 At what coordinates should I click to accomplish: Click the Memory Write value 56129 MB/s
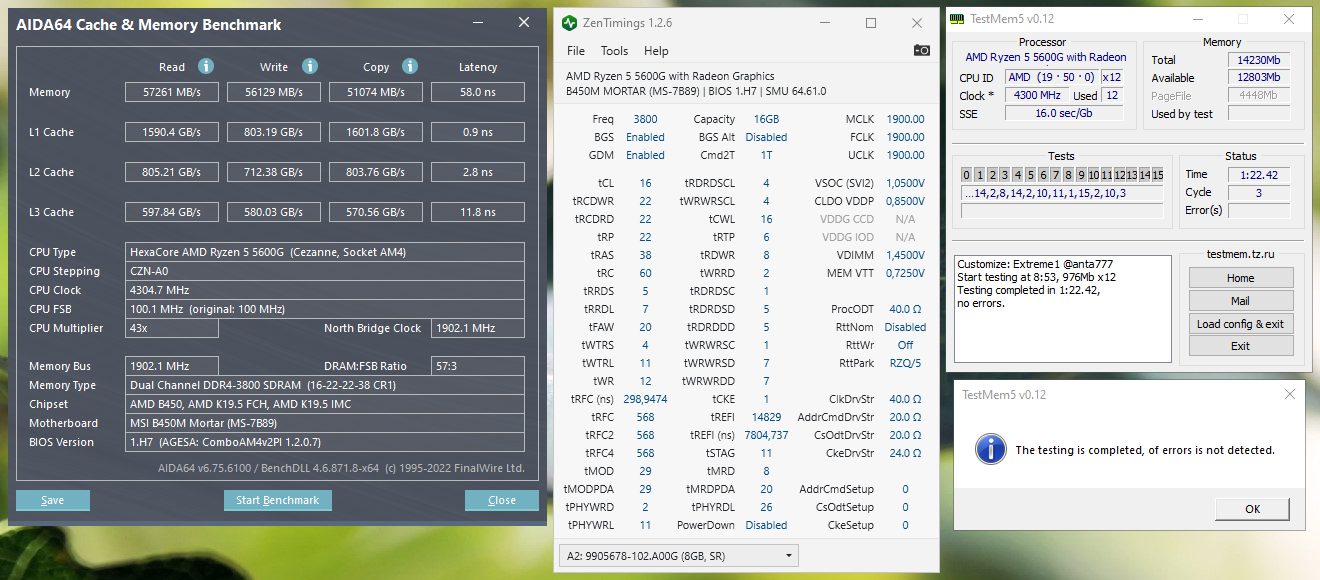click(273, 92)
